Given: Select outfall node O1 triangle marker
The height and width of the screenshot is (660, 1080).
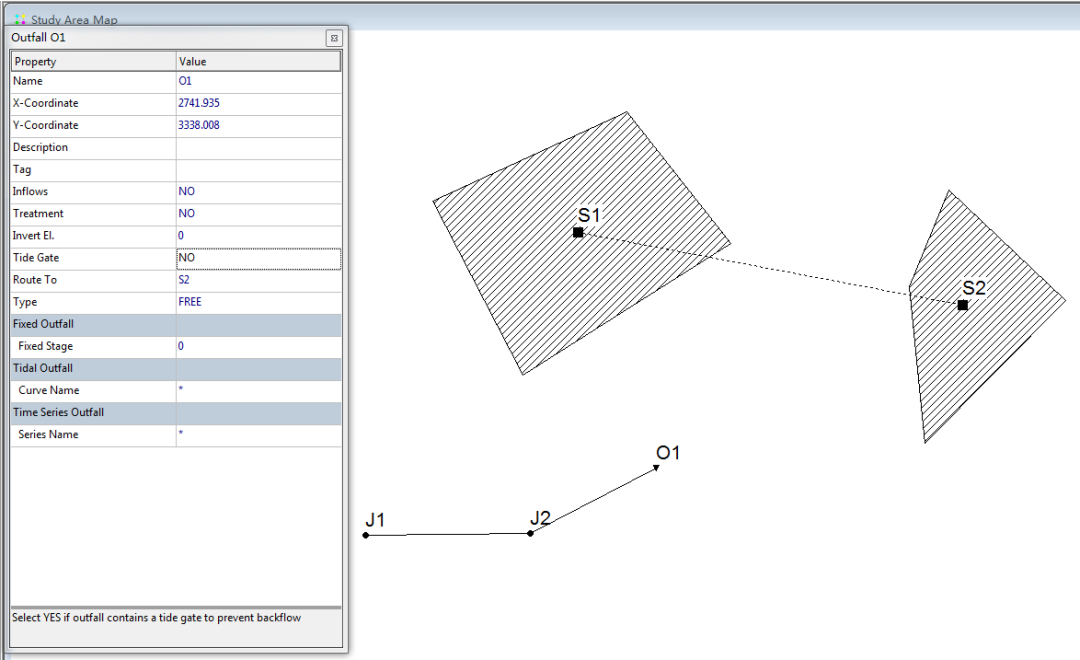Looking at the screenshot, I should tap(656, 468).
